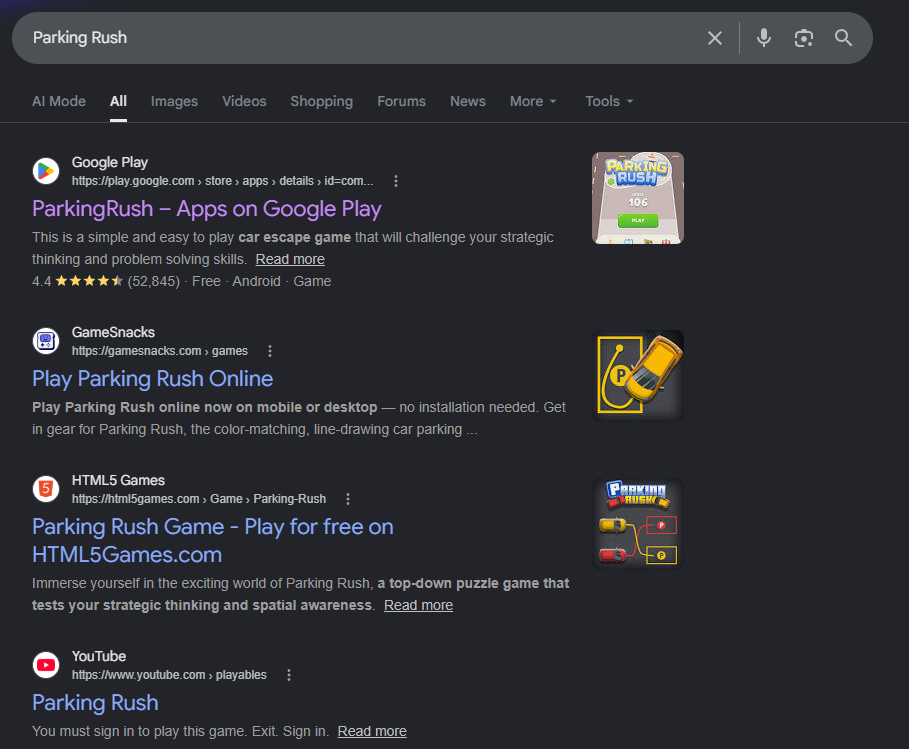Expand the More dropdown
This screenshot has width=909, height=749.
point(533,101)
